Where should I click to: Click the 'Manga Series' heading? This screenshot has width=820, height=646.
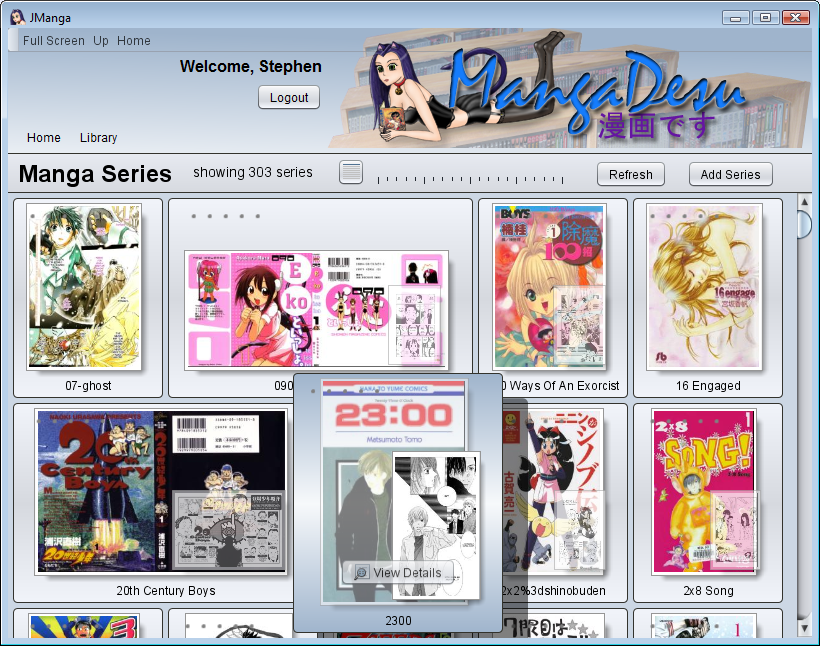[95, 174]
